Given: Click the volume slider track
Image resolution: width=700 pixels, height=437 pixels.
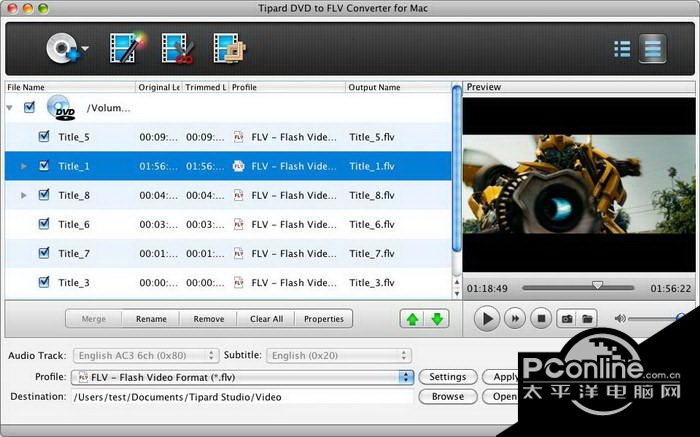Looking at the screenshot, I should tap(654, 319).
